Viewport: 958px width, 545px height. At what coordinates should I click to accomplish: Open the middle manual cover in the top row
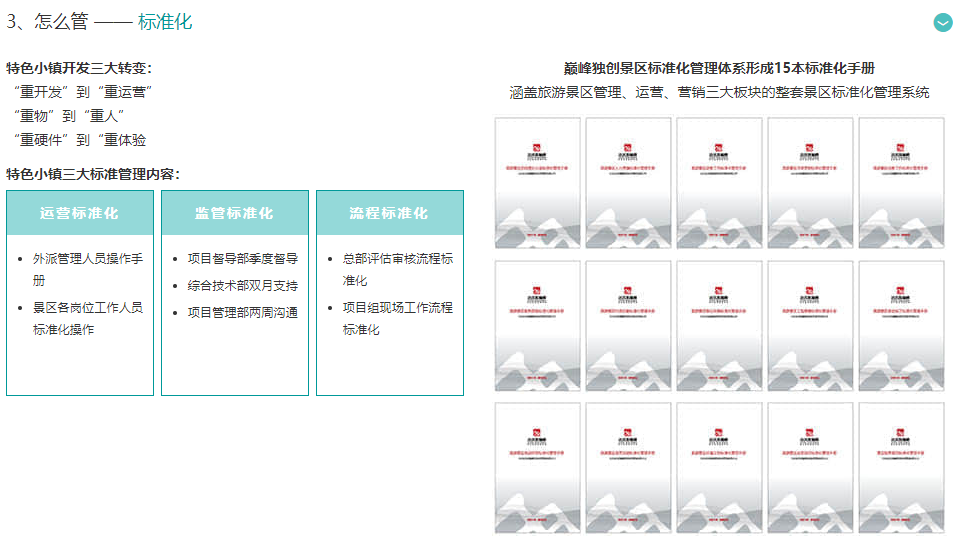[x=719, y=183]
